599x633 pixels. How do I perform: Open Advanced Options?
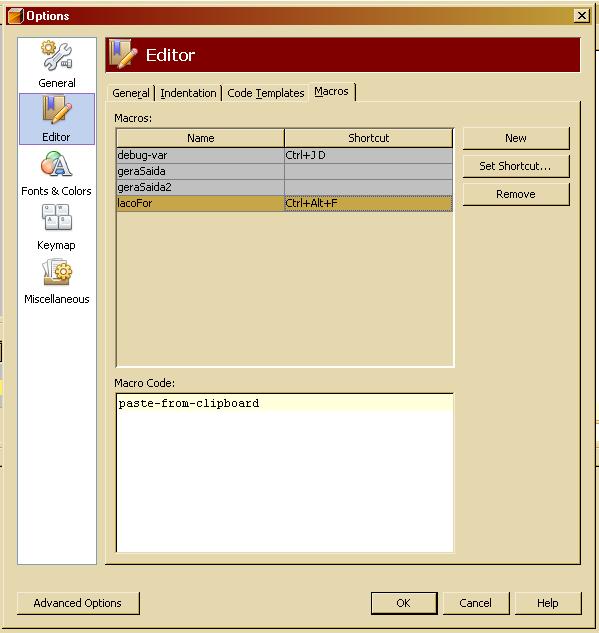(78, 603)
